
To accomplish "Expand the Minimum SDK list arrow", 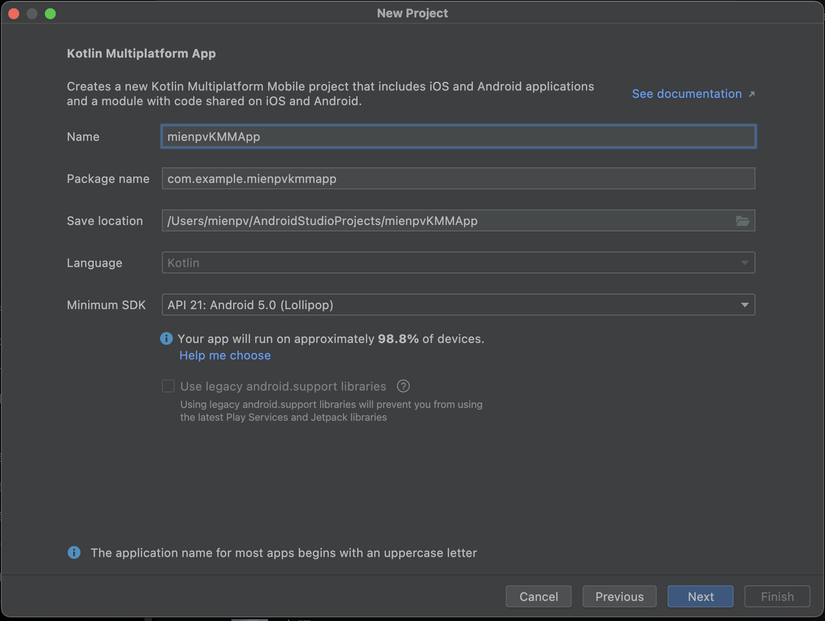I will (x=744, y=304).
